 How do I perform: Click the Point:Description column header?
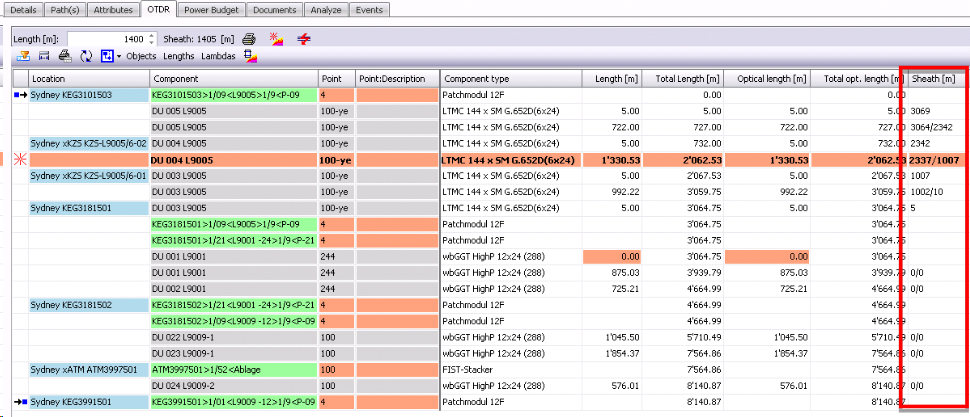point(397,79)
